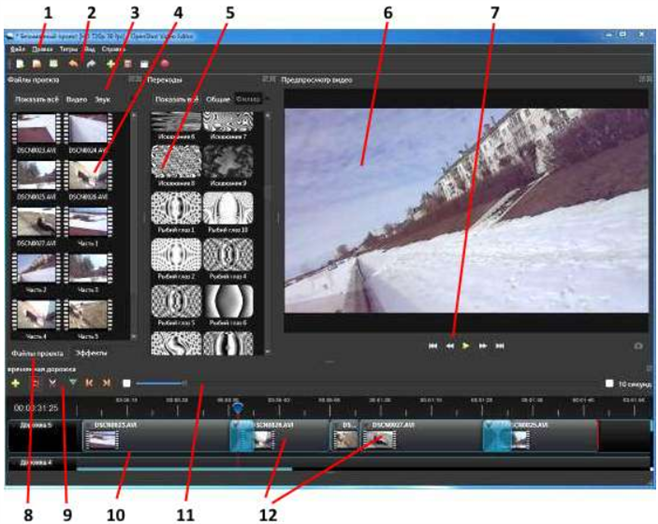
Task: Show Общие transitions only
Action: 217,100
